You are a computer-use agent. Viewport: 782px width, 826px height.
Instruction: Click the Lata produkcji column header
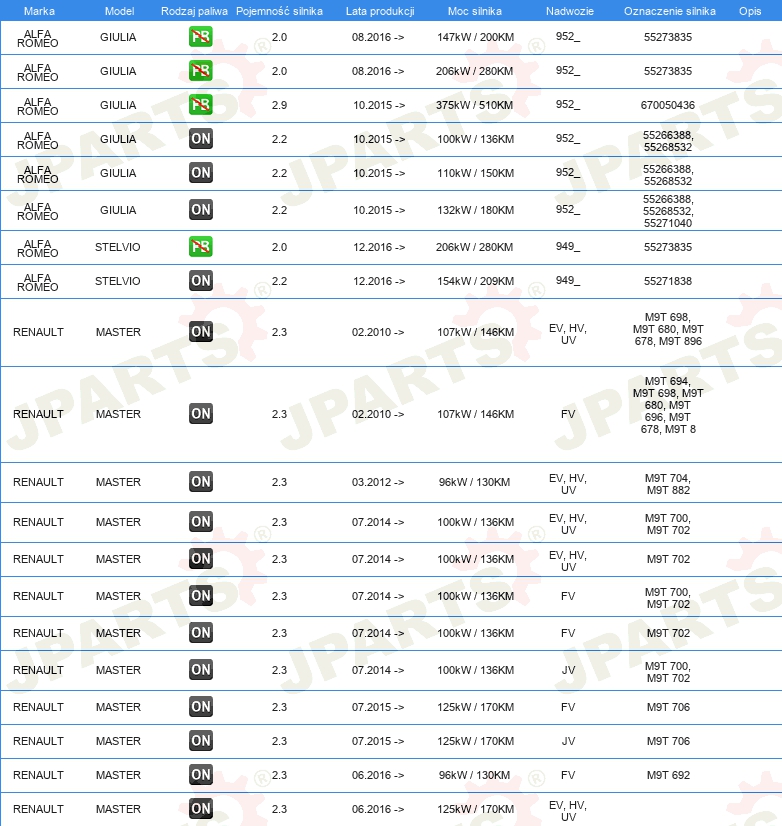(380, 11)
